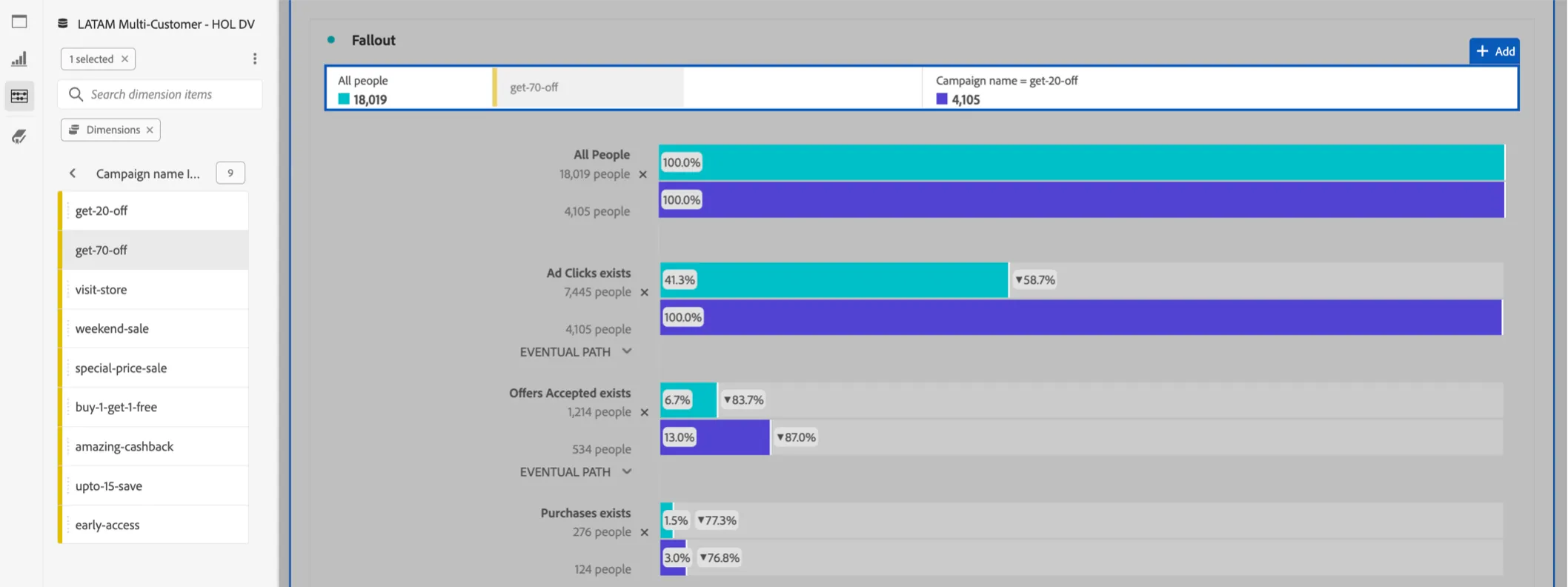Click the item count badge 9
1568x587 pixels.
[230, 173]
